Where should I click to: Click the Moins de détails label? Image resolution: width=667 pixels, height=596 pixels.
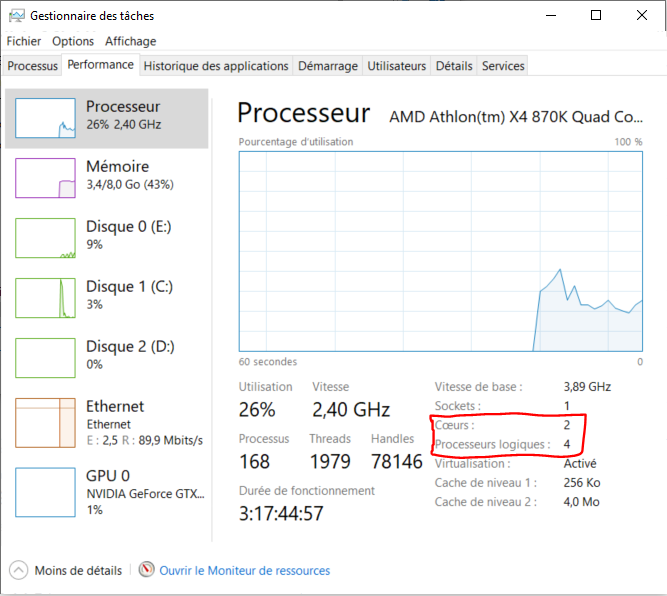point(78,570)
